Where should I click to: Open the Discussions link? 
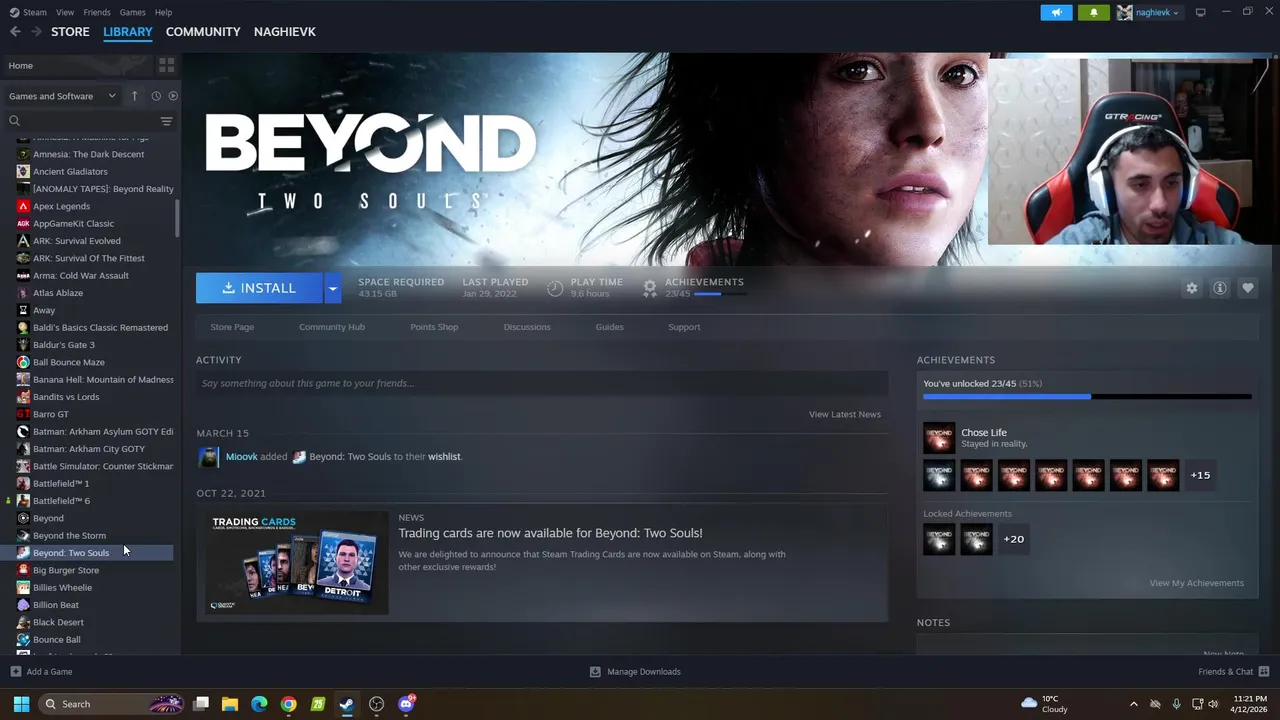(527, 327)
